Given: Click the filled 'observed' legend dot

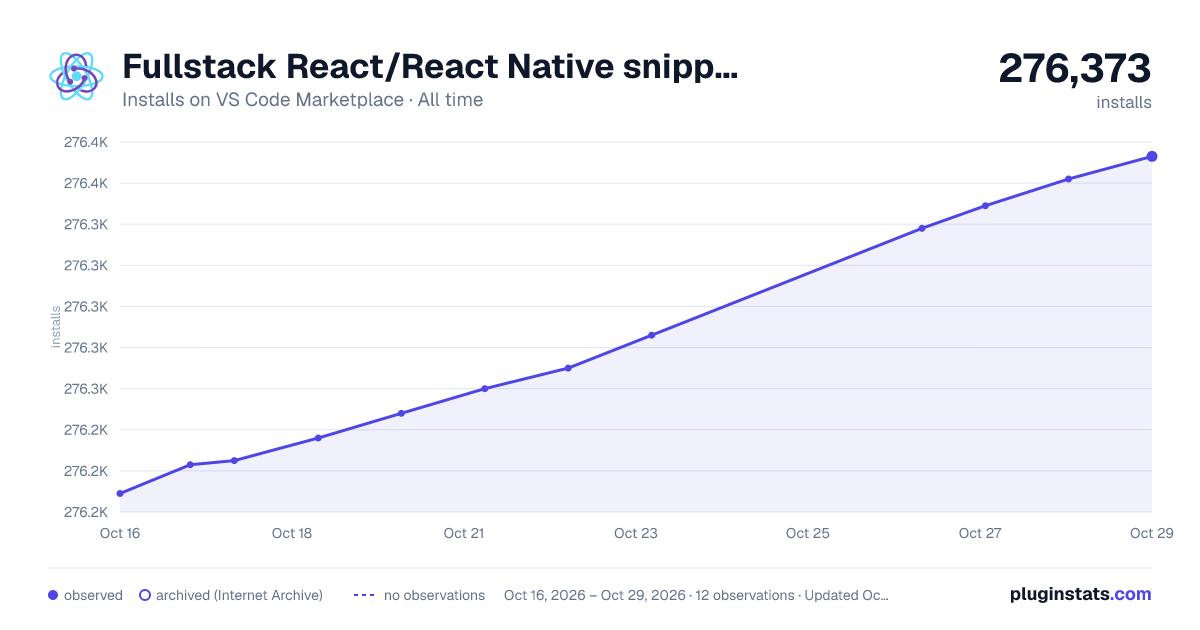Looking at the screenshot, I should coord(53,595).
